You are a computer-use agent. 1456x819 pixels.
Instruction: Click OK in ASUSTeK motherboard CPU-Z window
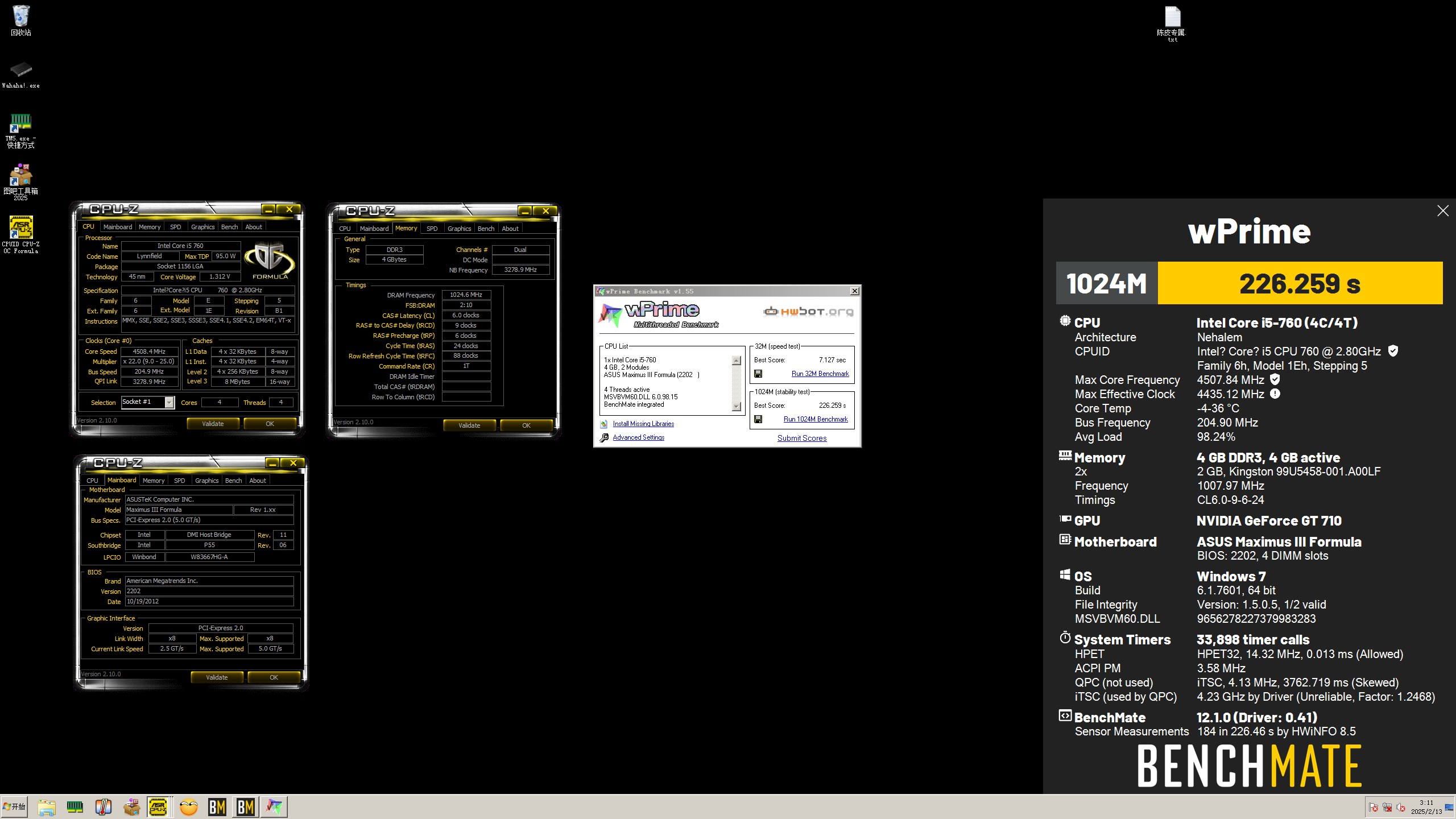click(274, 677)
